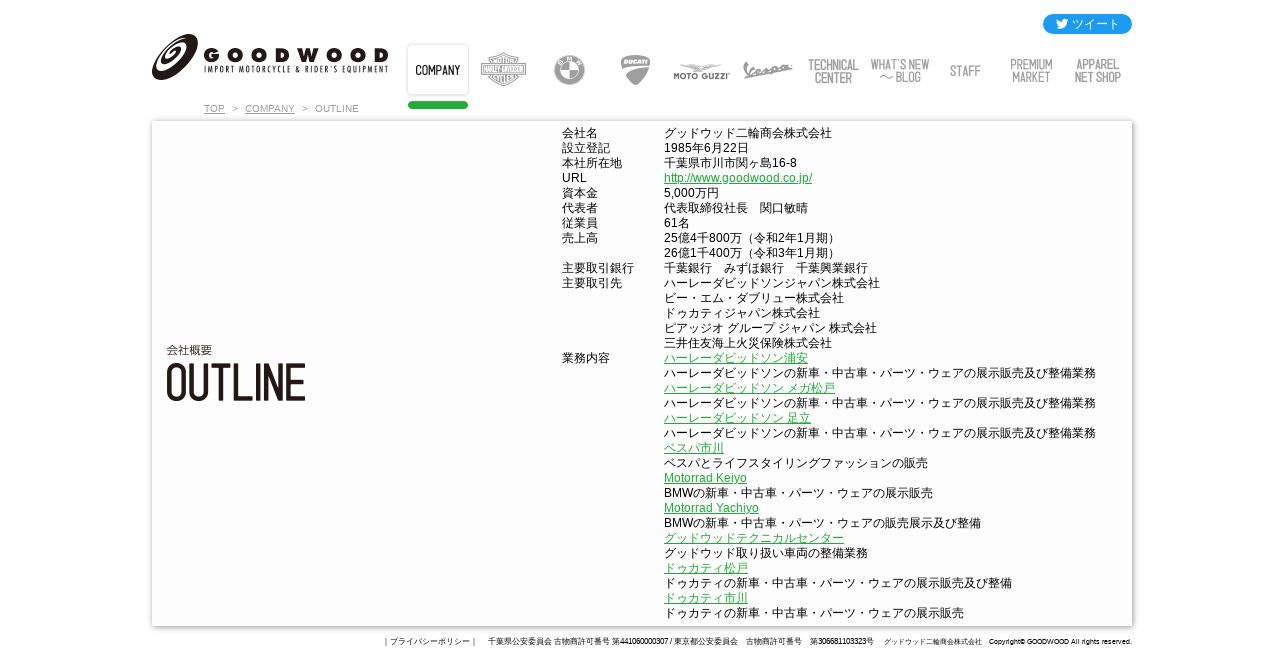Click the address 千葉県市川市関ヶ島16-8
The height and width of the screenshot is (662, 1284).
730,163
